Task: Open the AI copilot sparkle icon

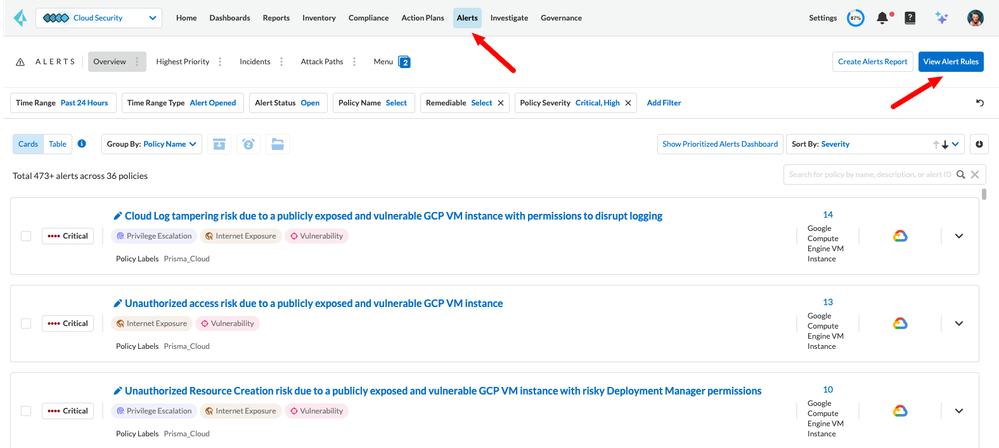Action: click(x=940, y=18)
